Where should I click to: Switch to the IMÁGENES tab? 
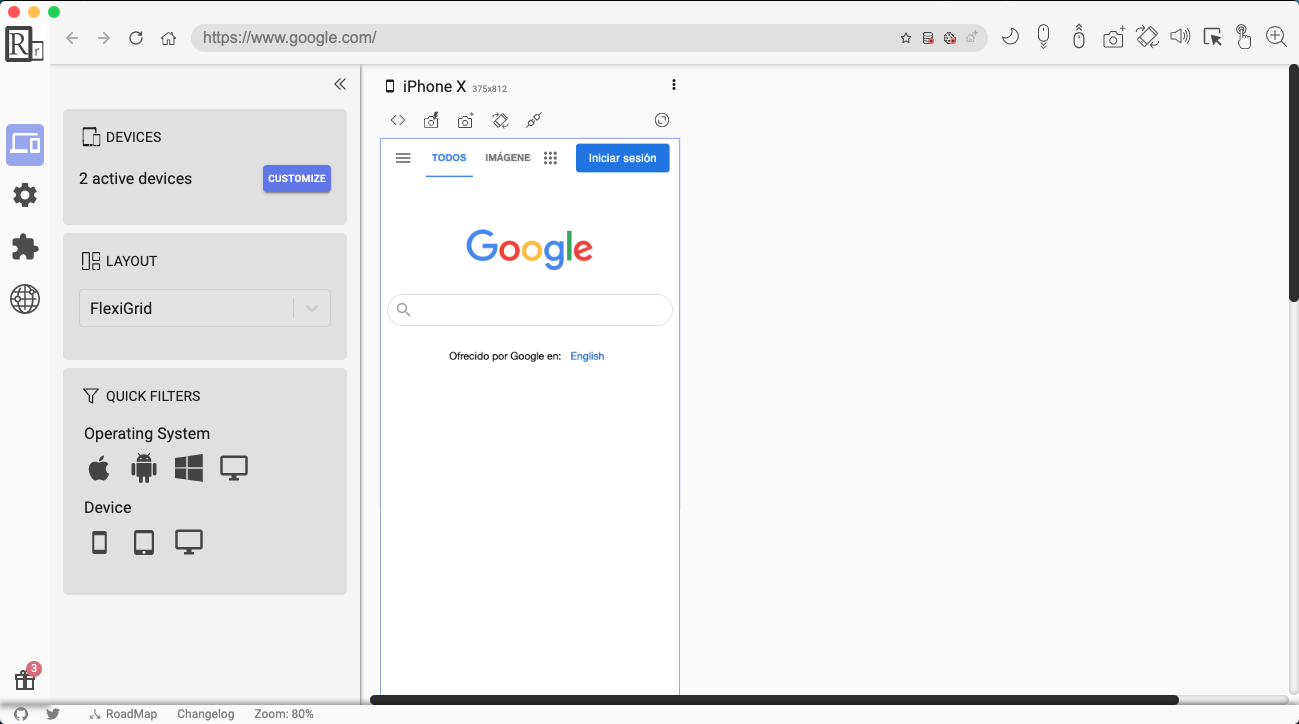pos(508,158)
